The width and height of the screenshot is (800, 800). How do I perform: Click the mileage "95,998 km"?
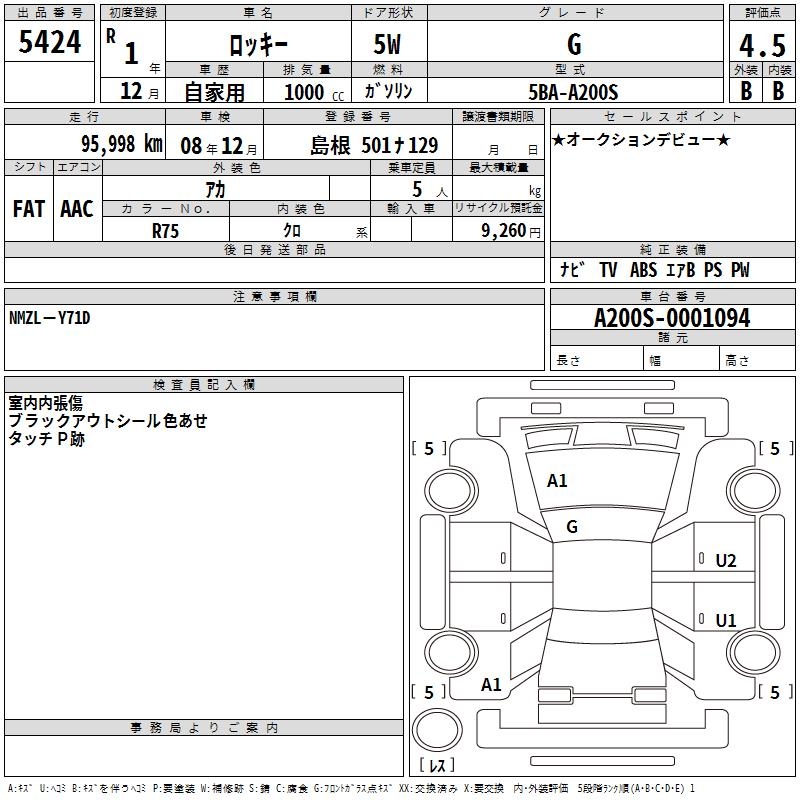(x=122, y=144)
